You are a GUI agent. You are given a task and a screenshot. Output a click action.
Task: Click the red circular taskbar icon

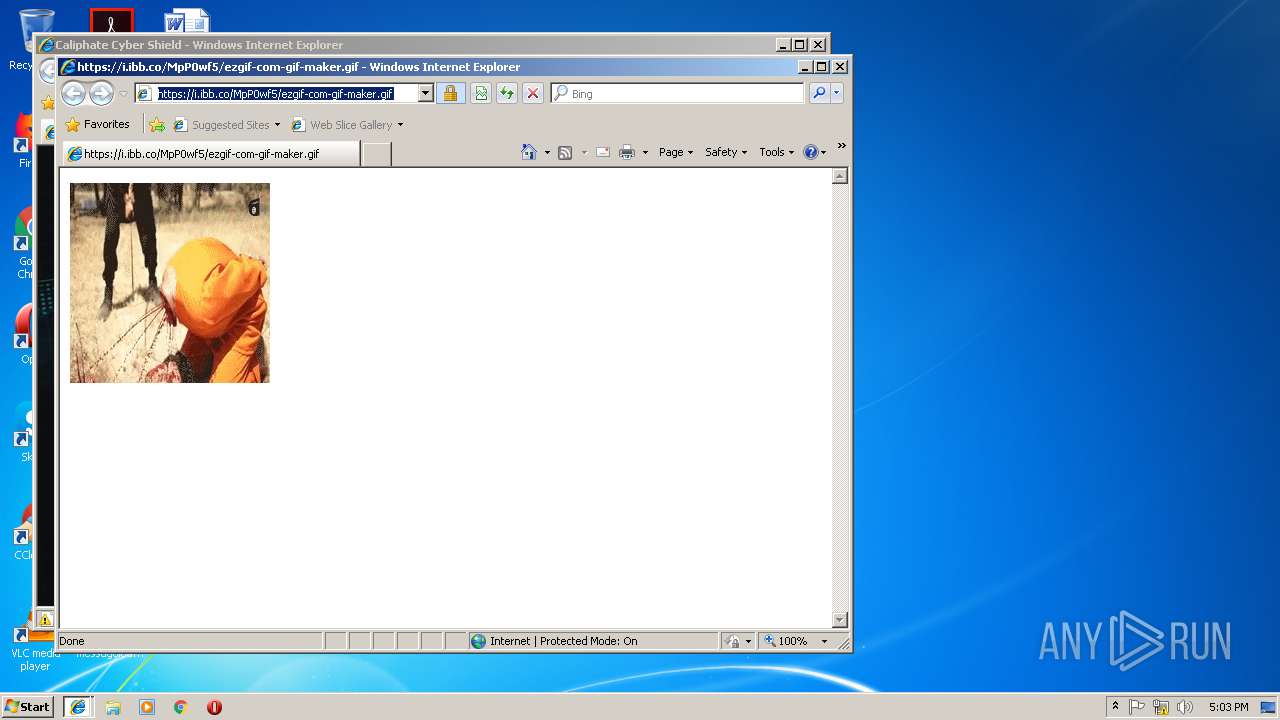click(214, 707)
